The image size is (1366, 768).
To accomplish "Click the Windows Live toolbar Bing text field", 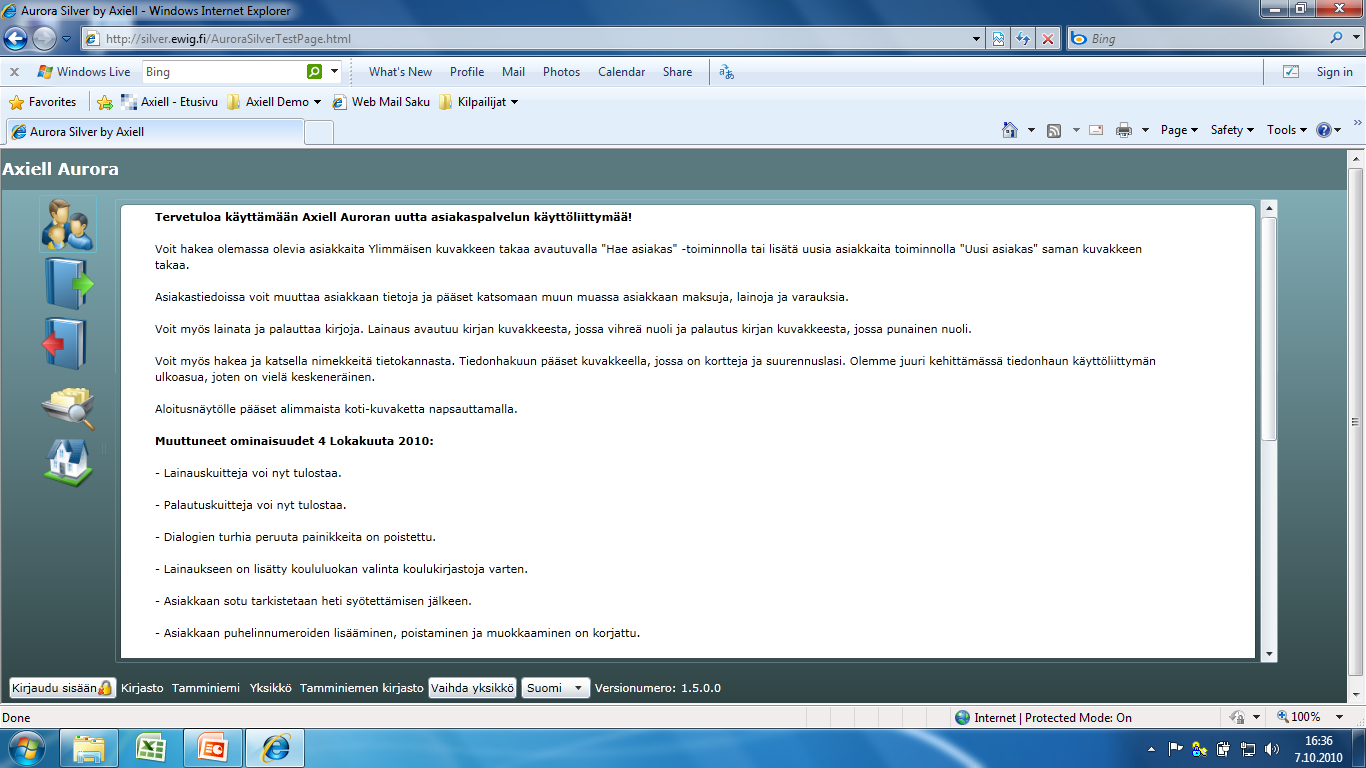I will (x=222, y=72).
